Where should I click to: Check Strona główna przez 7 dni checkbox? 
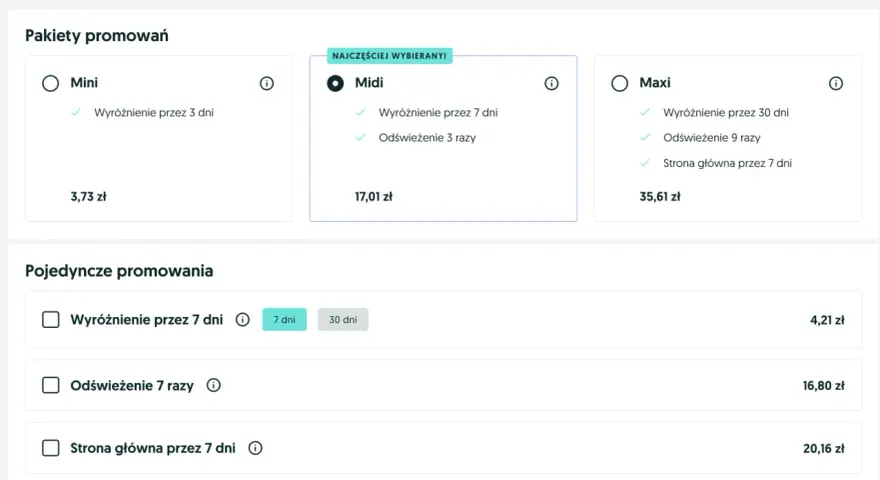[x=51, y=448]
